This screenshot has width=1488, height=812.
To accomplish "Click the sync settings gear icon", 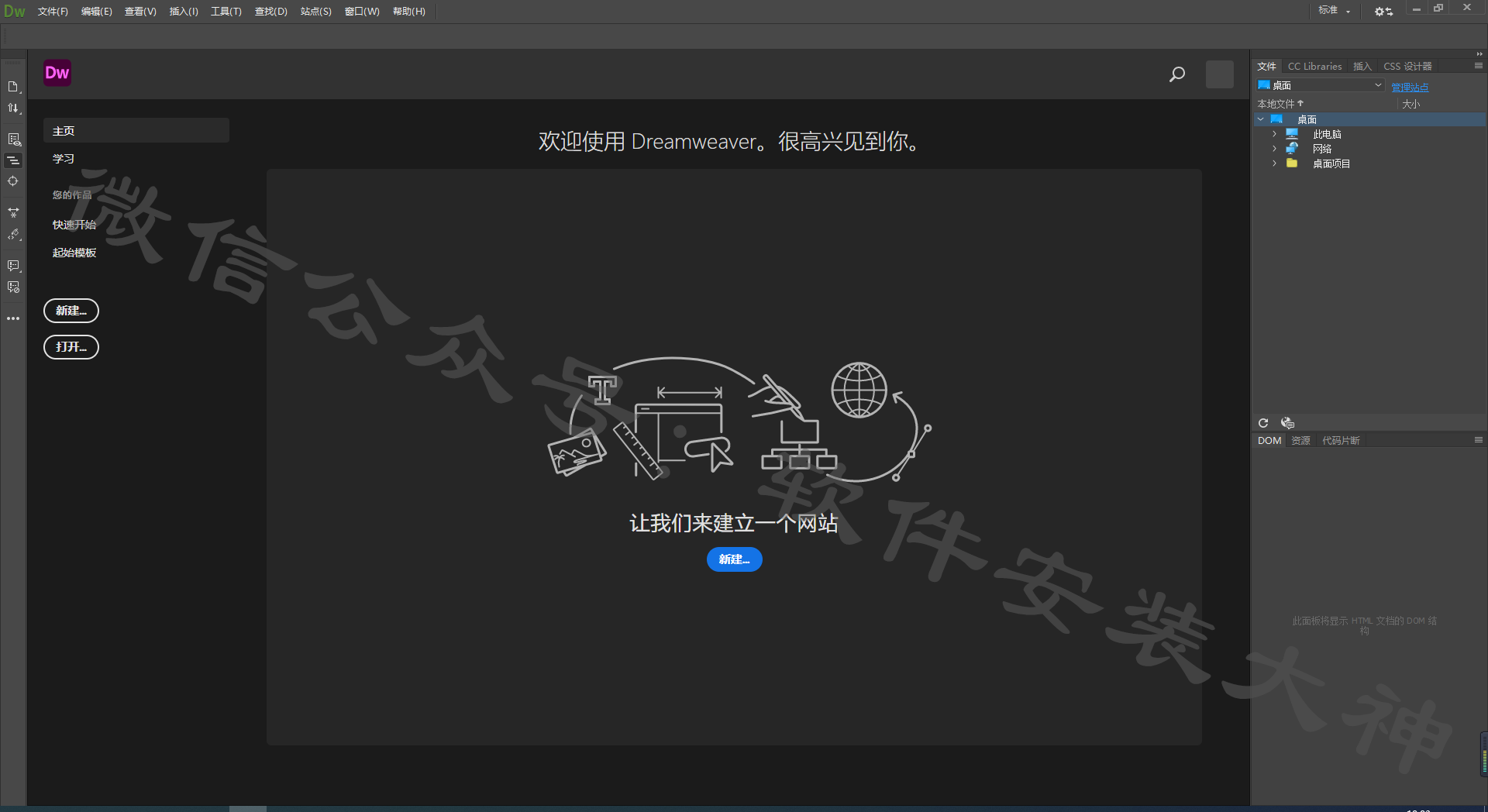I will coord(1383,11).
